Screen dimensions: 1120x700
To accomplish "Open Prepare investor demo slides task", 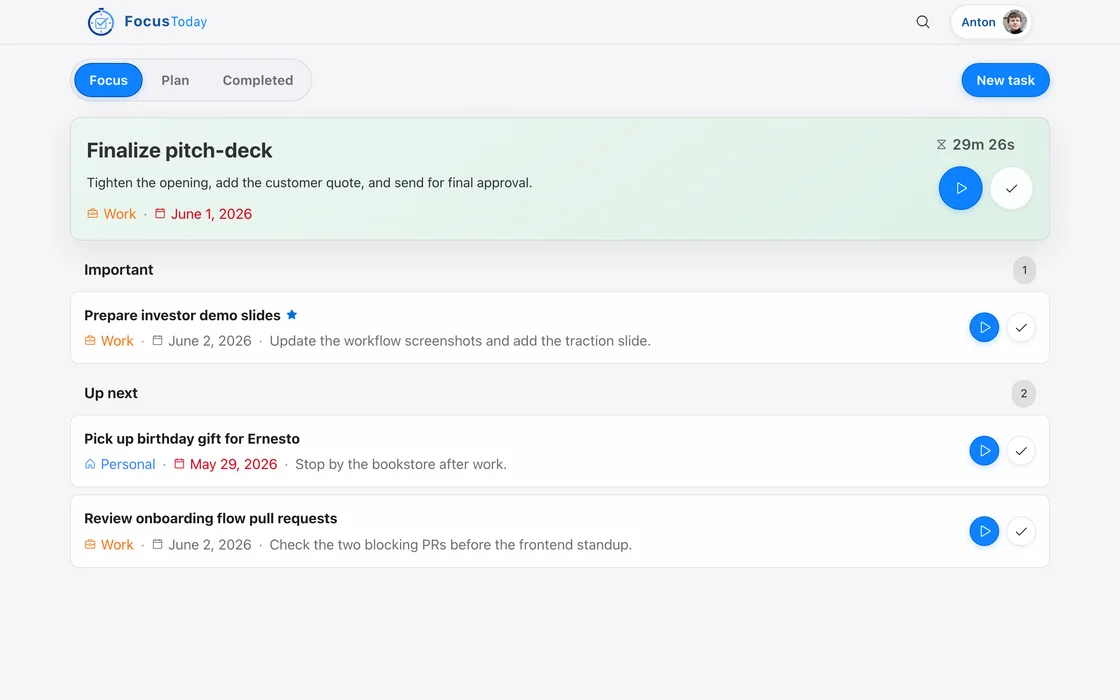I will 182,315.
